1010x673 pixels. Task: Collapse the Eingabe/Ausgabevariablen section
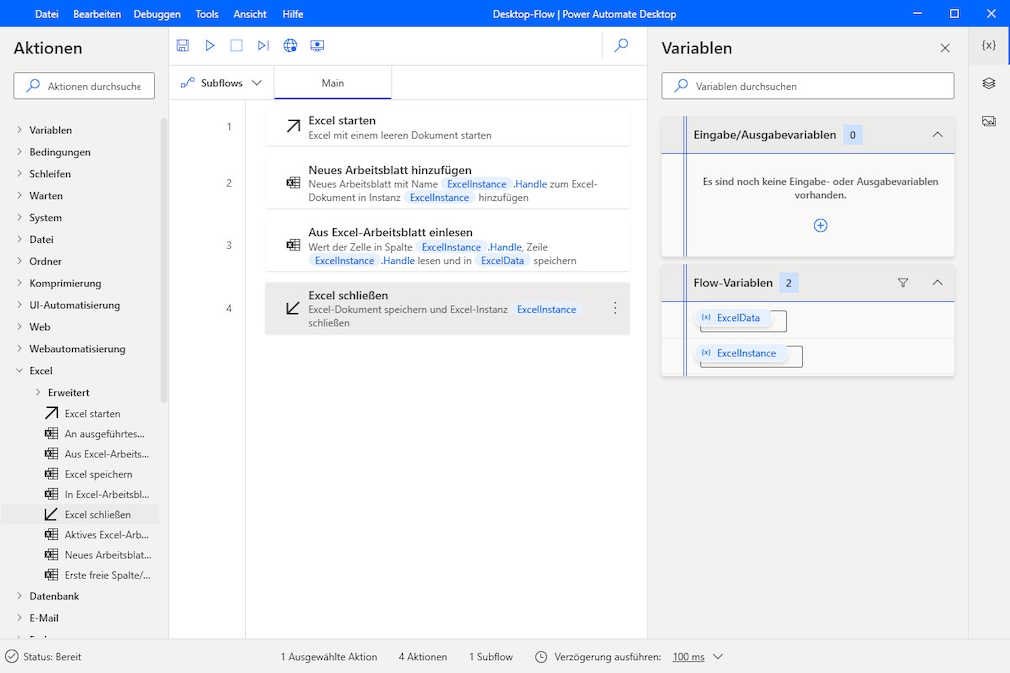(938, 134)
